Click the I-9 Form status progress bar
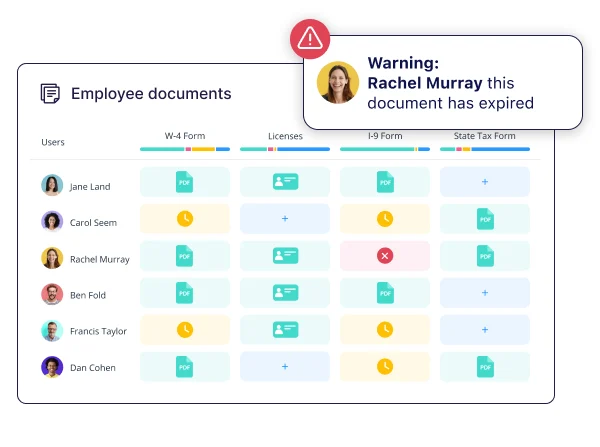This screenshot has height=447, width=600. coord(385,149)
